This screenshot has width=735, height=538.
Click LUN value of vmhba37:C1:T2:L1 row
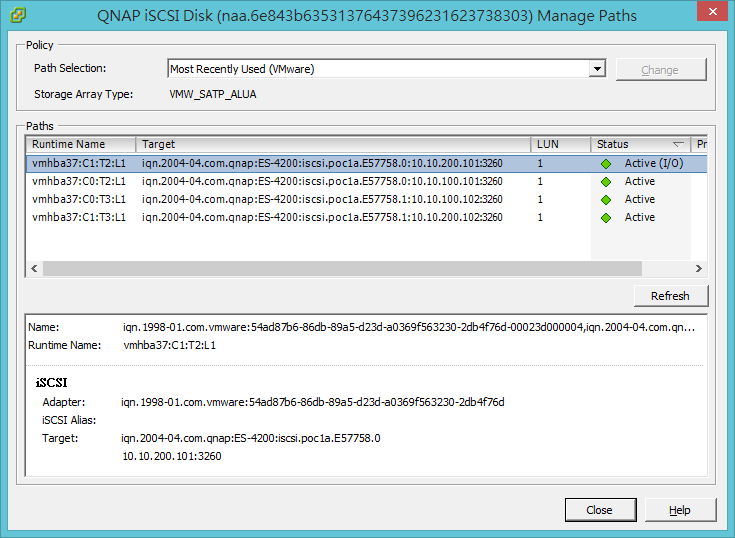pos(540,164)
